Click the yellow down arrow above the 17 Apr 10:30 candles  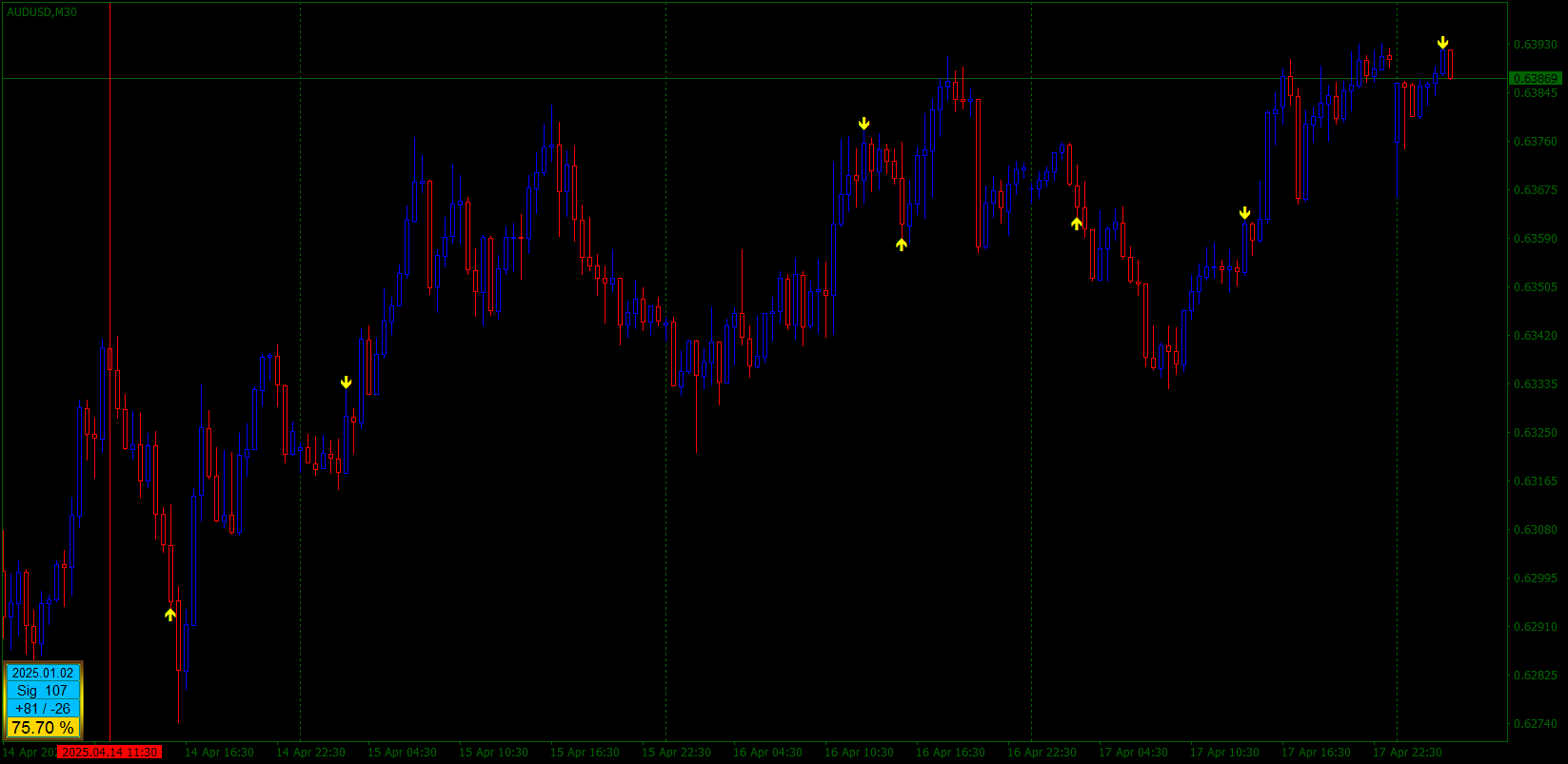pyautogui.click(x=1244, y=213)
